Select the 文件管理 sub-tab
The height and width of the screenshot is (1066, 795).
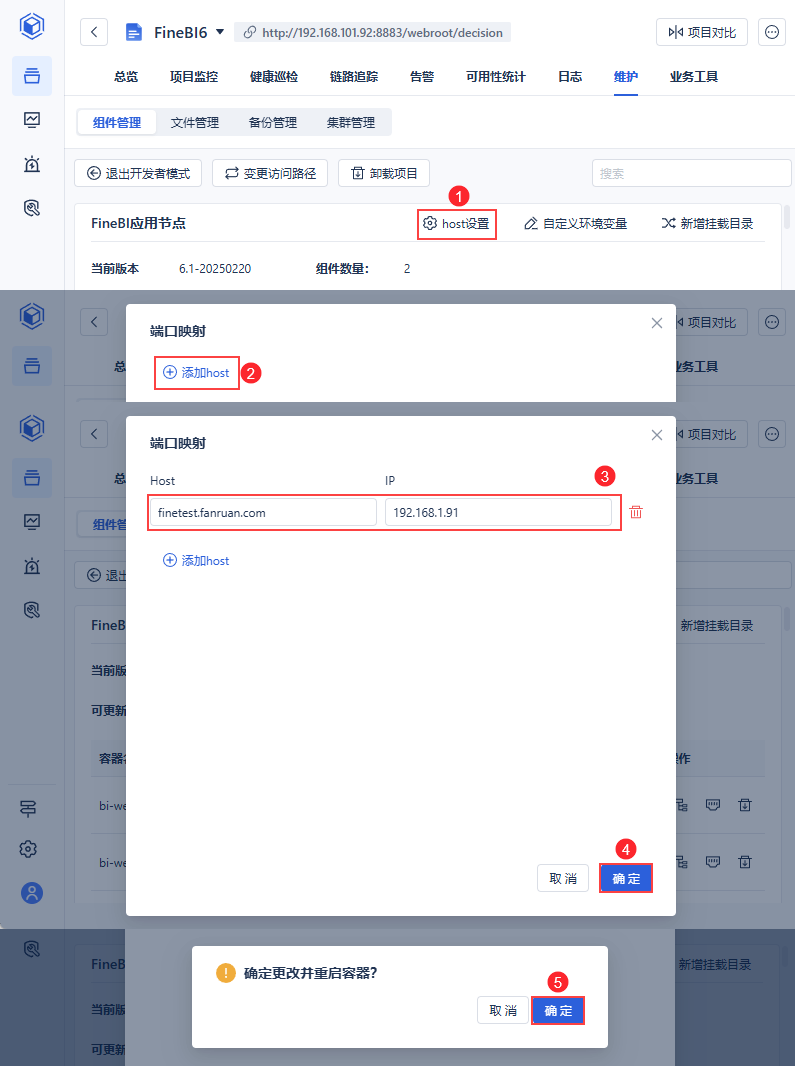[194, 122]
